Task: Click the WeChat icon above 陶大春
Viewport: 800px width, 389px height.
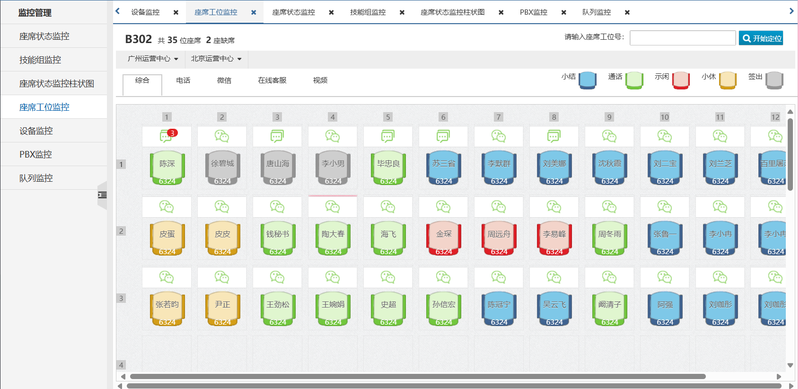Action: pyautogui.click(x=333, y=207)
